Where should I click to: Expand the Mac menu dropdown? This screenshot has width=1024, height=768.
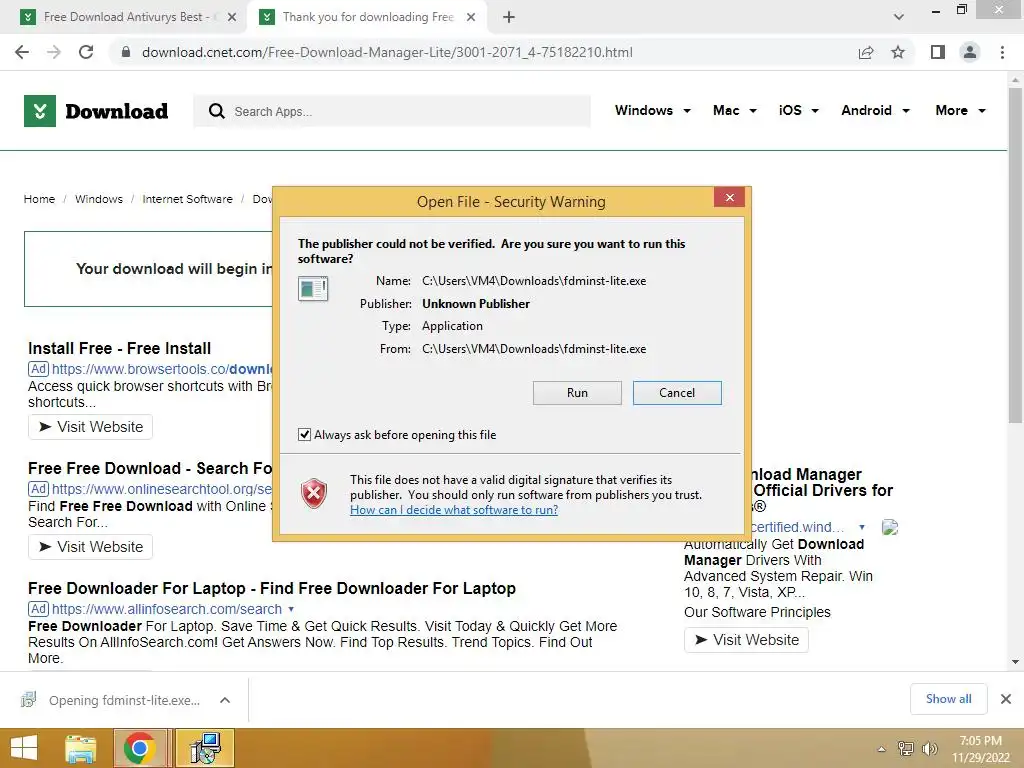pos(735,110)
